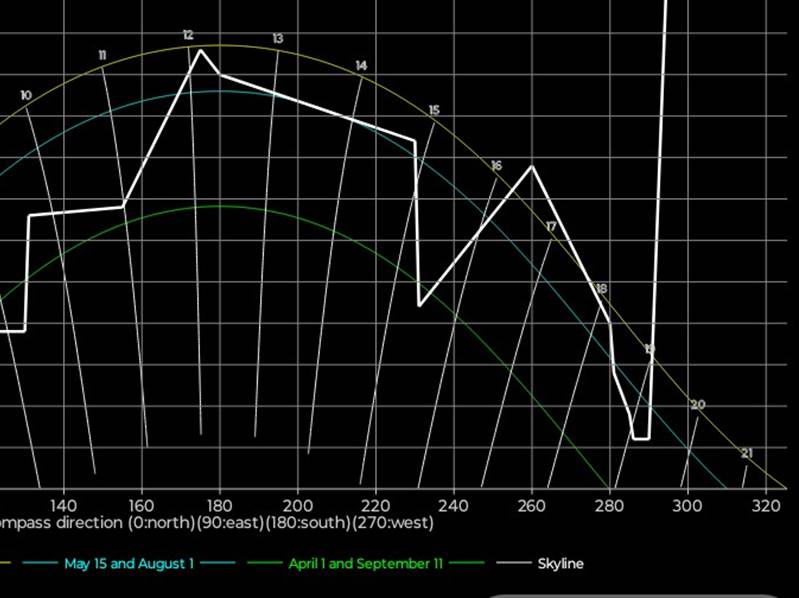Select the hour 14 marker label

(361, 66)
